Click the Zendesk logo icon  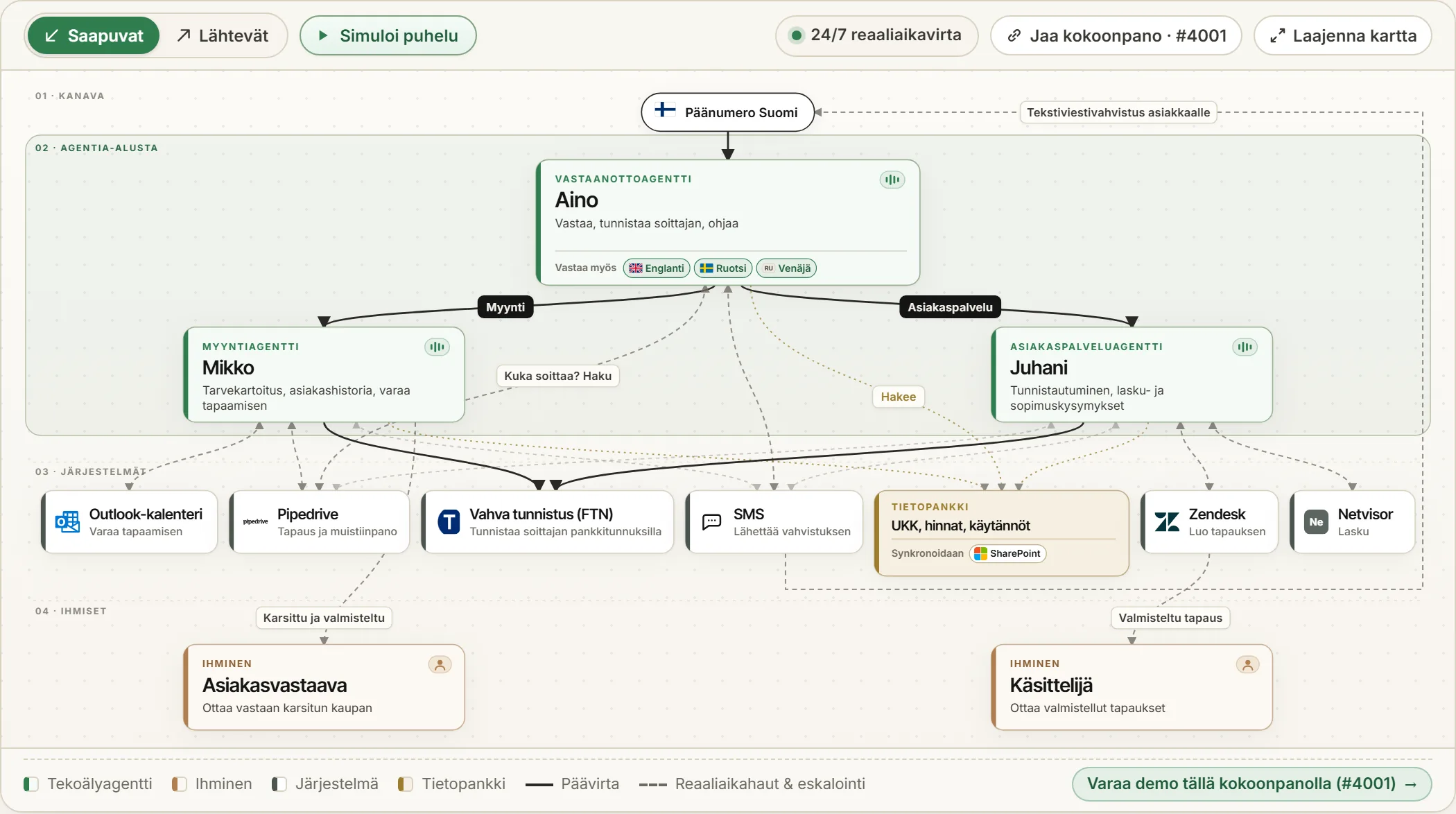tap(1167, 521)
